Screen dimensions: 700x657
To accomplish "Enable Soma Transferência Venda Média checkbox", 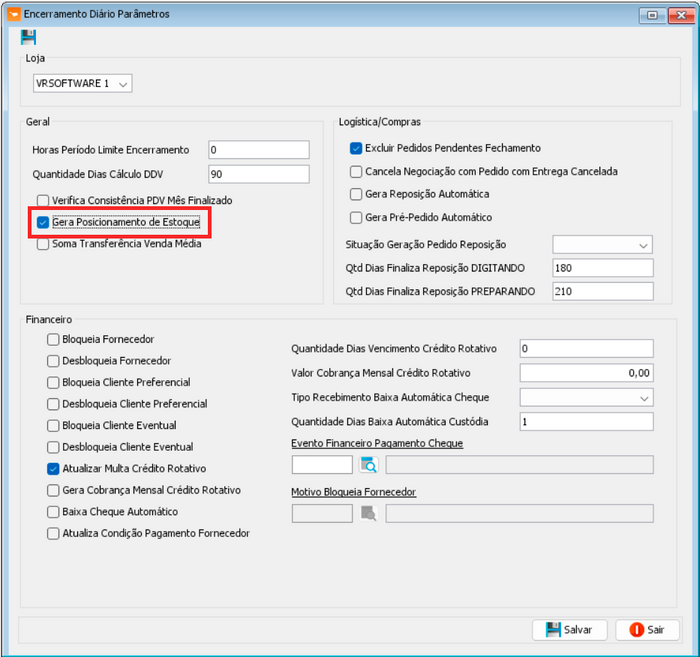I will click(43, 244).
